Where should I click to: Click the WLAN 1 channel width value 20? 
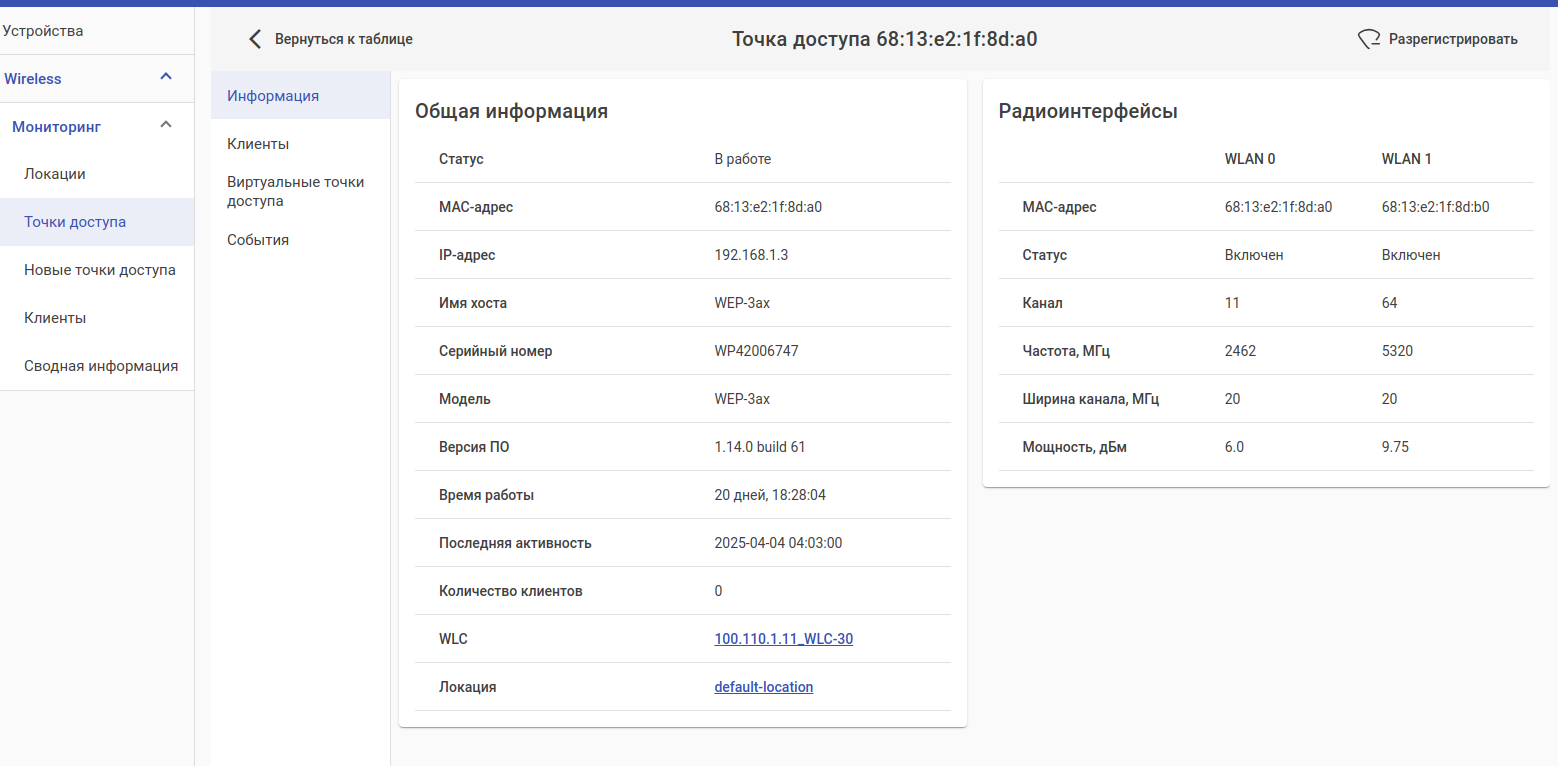1390,399
